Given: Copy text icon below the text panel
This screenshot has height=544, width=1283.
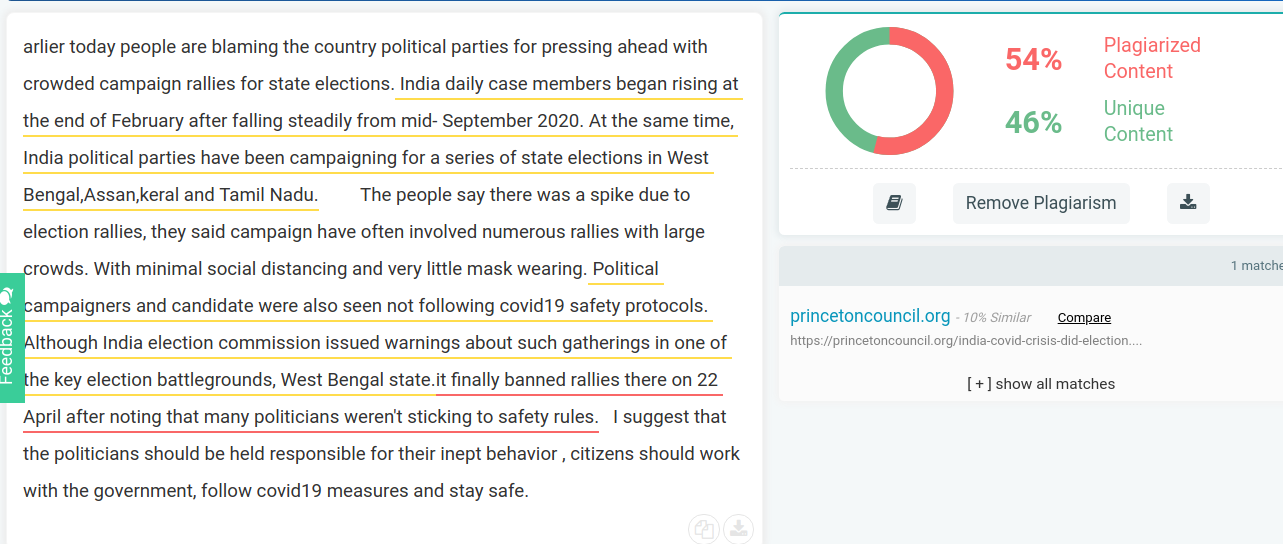Looking at the screenshot, I should pyautogui.click(x=704, y=530).
